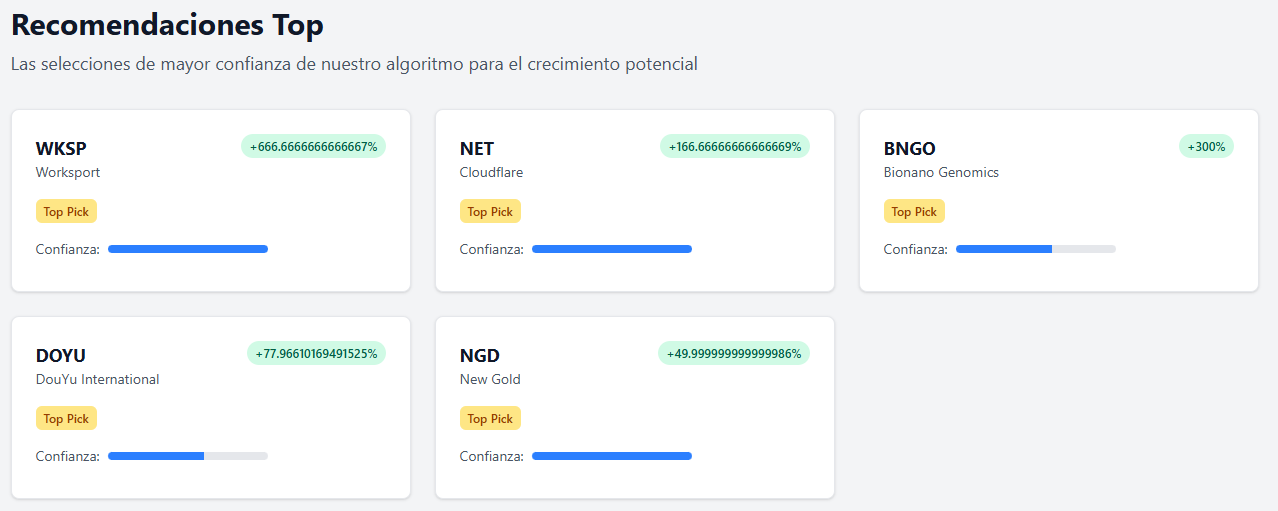Select the Top Pick tag on Cloudflare card
The width and height of the screenshot is (1278, 511).
click(x=490, y=212)
